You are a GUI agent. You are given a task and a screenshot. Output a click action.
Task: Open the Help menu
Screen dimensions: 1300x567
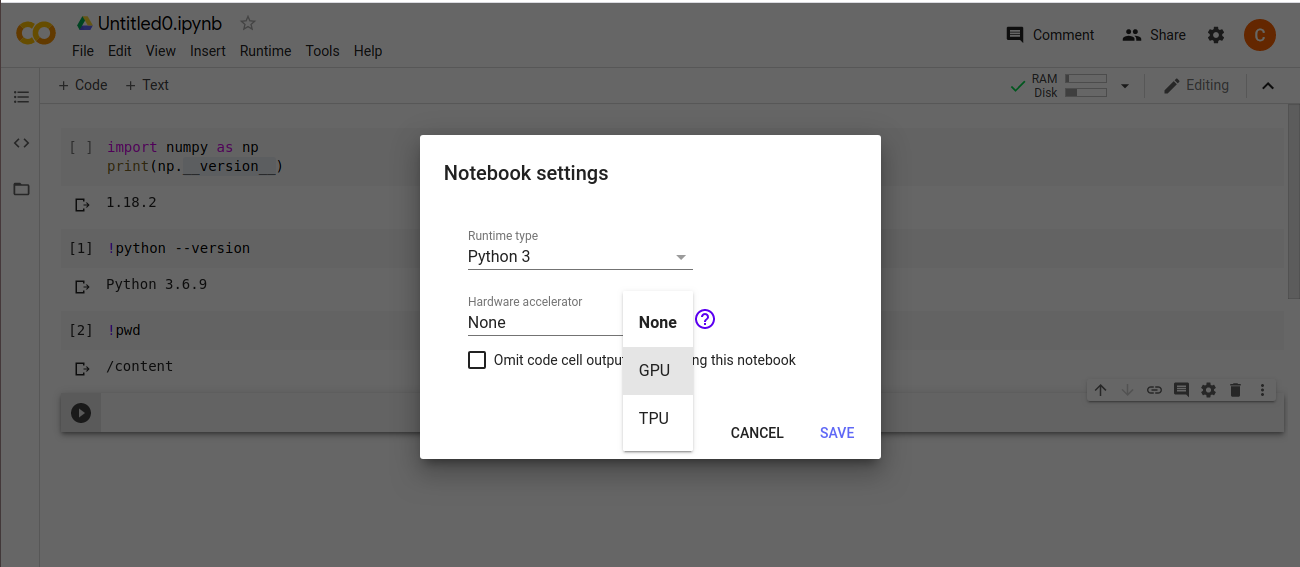[x=368, y=51]
